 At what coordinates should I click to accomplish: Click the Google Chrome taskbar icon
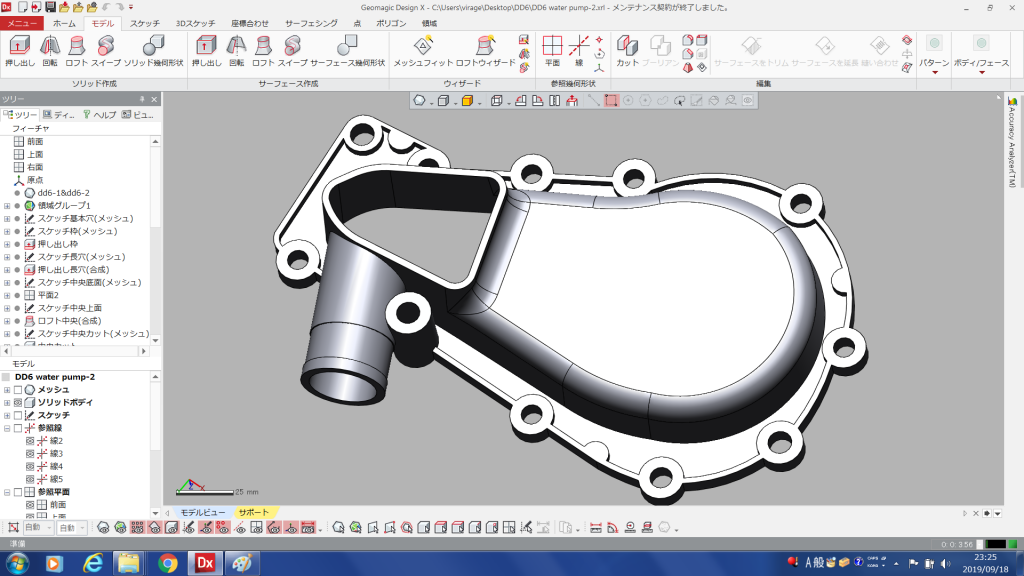tap(167, 564)
